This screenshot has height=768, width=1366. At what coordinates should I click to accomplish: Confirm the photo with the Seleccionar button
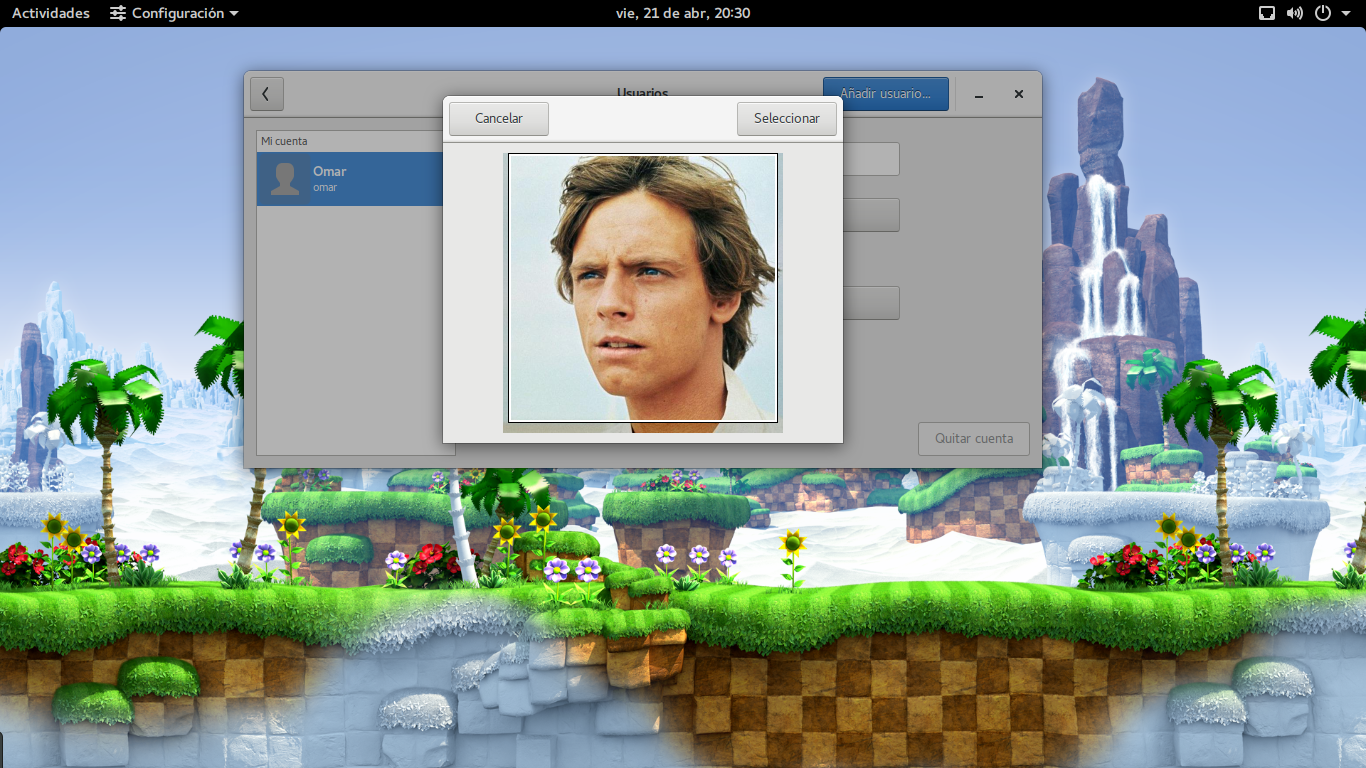(787, 118)
